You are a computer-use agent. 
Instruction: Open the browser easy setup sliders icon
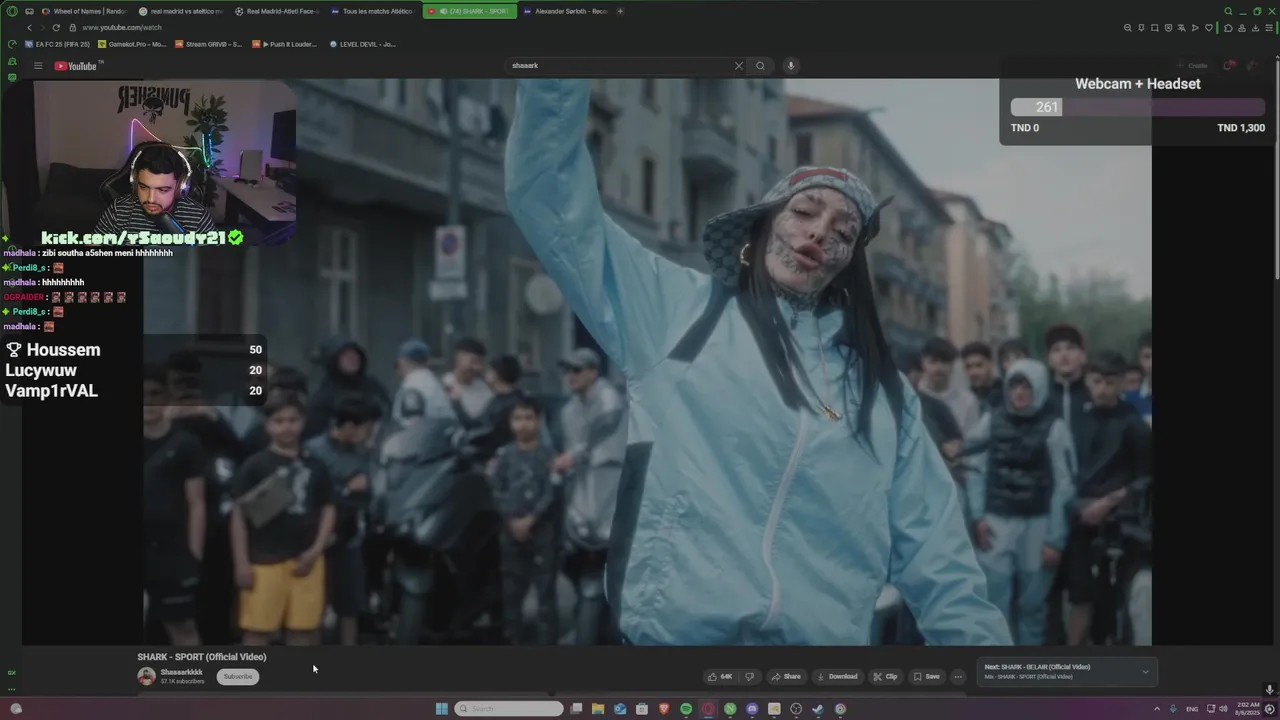coord(1269,28)
